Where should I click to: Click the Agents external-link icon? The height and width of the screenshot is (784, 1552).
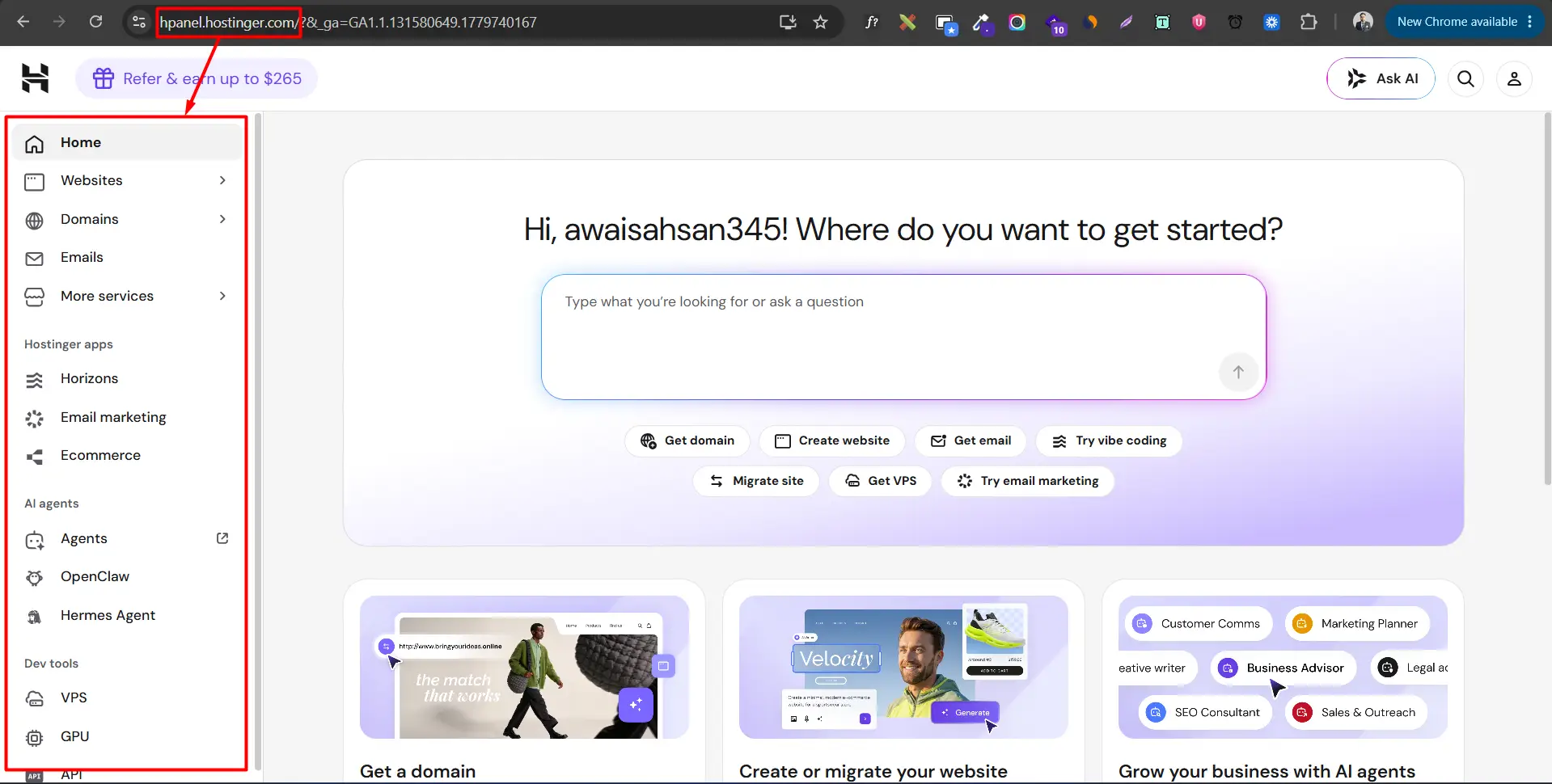[222, 538]
